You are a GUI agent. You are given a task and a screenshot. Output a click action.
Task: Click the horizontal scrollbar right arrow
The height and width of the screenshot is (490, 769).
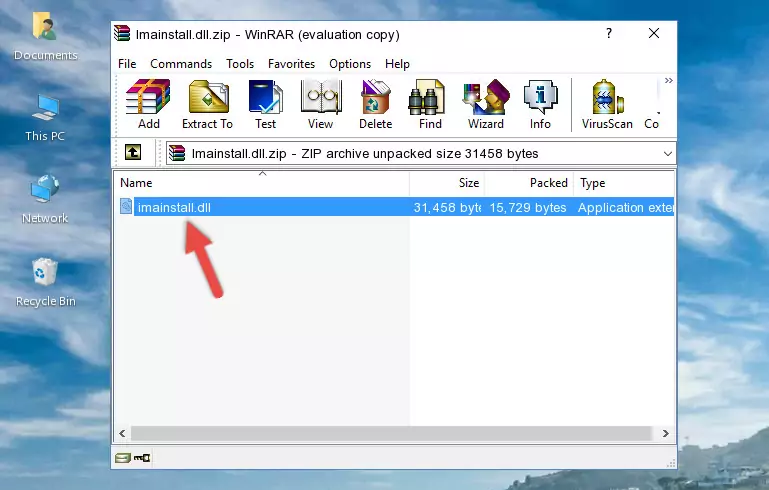666,434
